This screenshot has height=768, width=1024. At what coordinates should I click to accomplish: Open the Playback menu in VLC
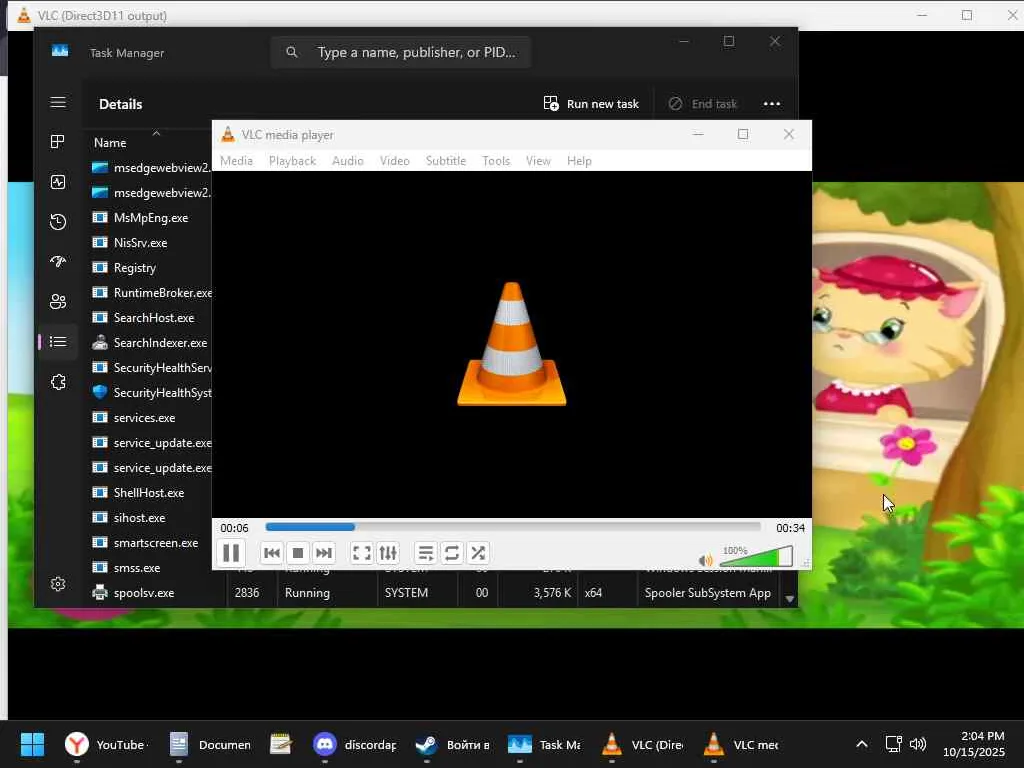click(293, 161)
